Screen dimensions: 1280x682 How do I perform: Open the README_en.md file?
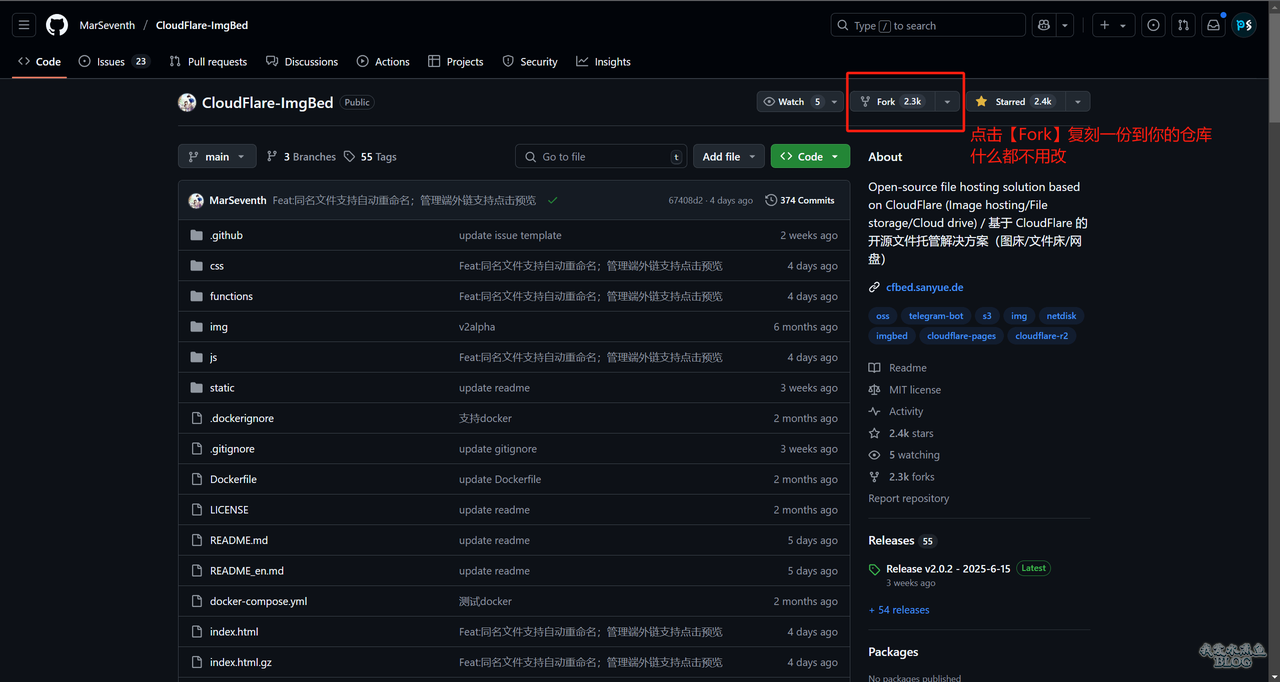pyautogui.click(x=246, y=571)
